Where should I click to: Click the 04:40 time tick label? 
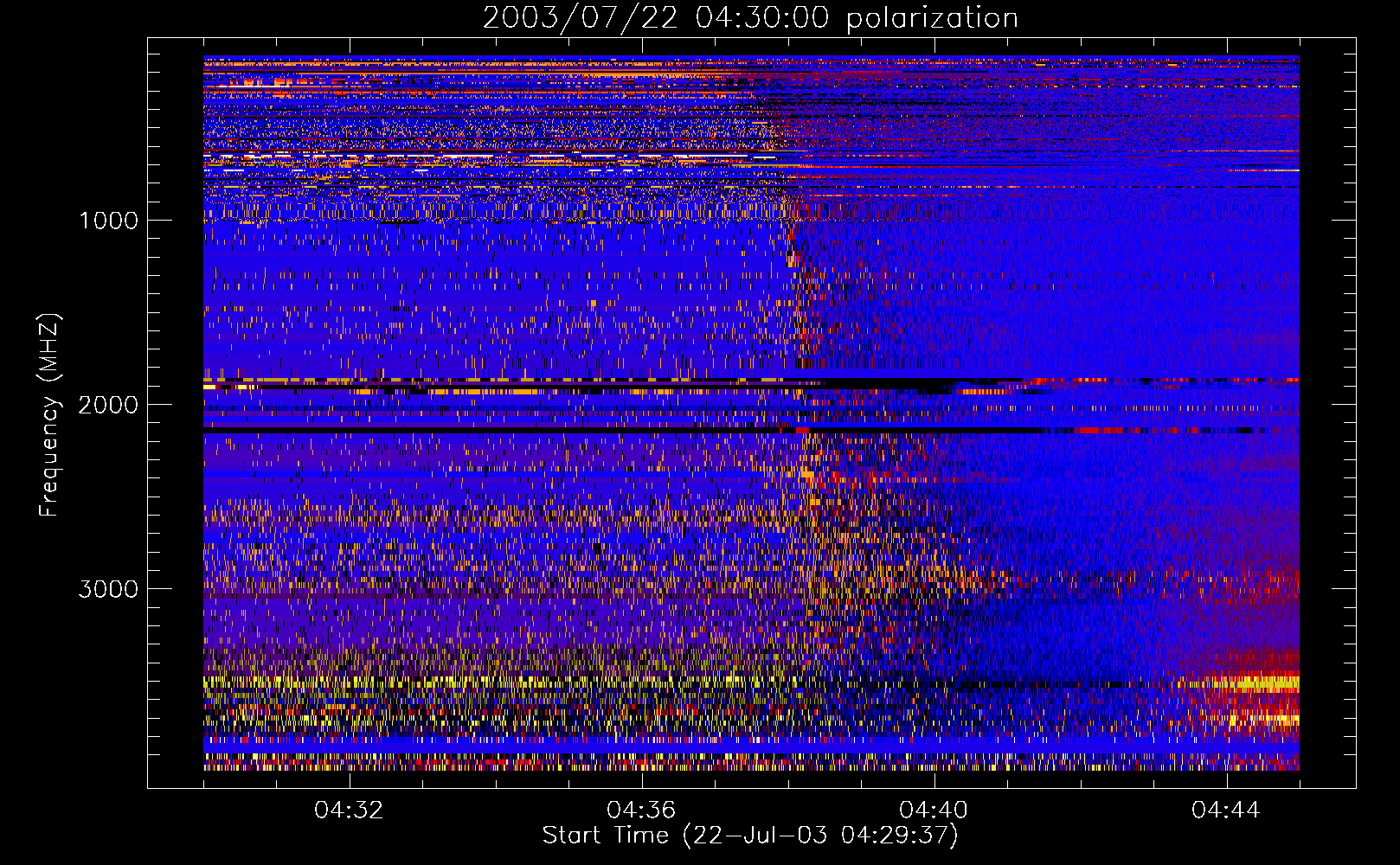(934, 811)
